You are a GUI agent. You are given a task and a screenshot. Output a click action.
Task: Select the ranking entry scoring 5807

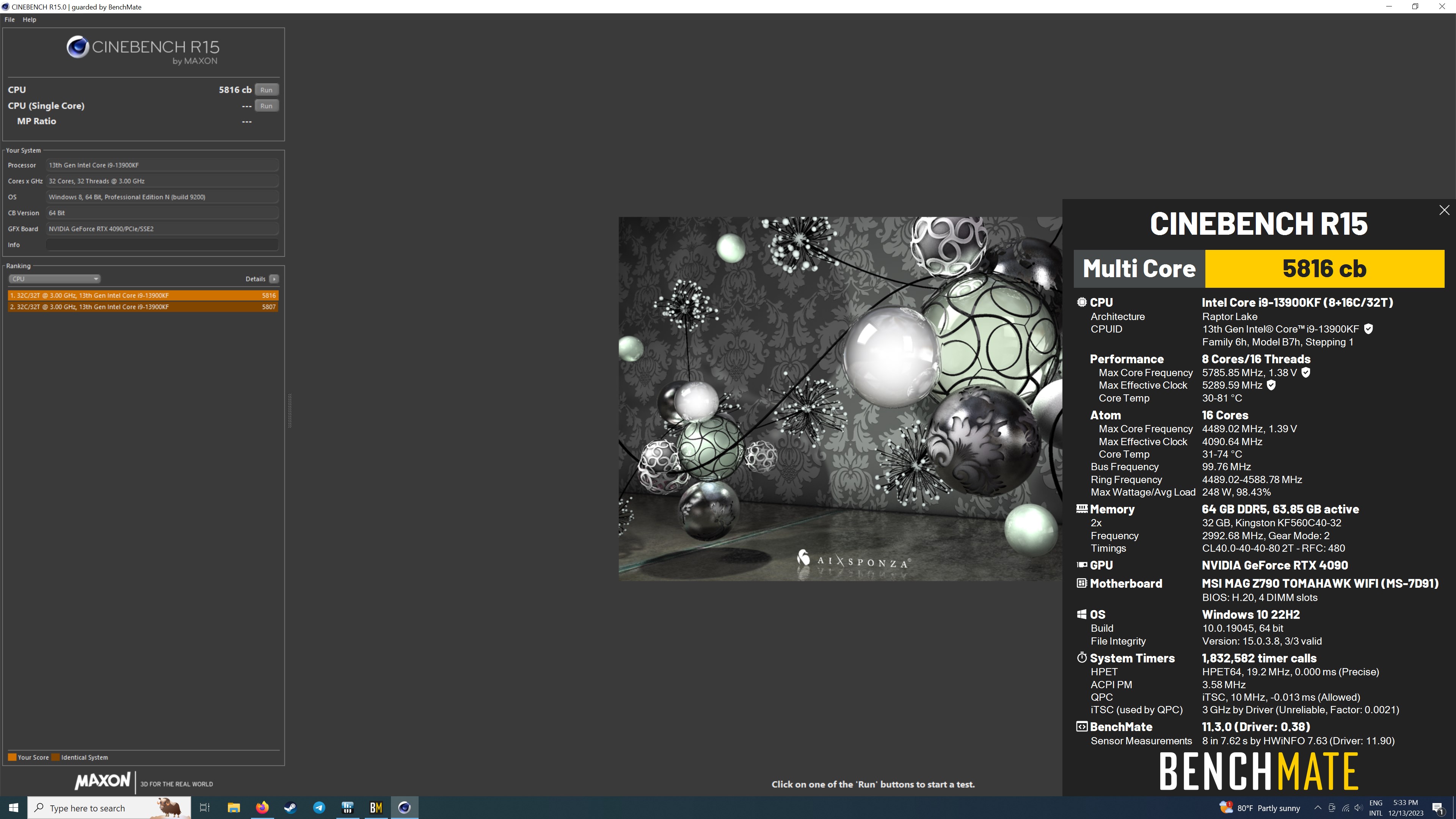pyautogui.click(x=143, y=307)
